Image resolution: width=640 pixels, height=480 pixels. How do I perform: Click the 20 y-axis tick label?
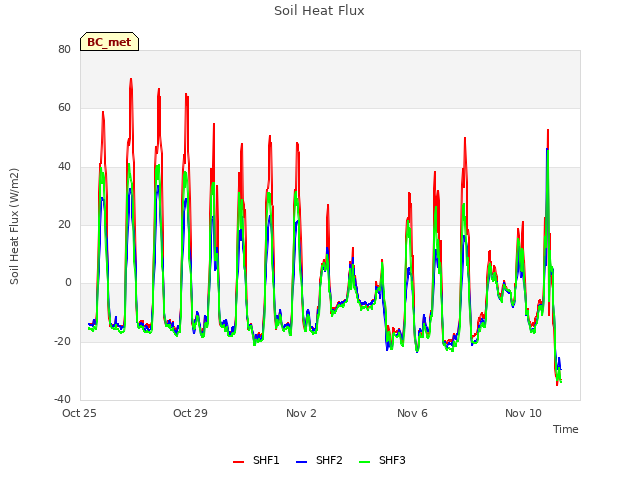64,224
